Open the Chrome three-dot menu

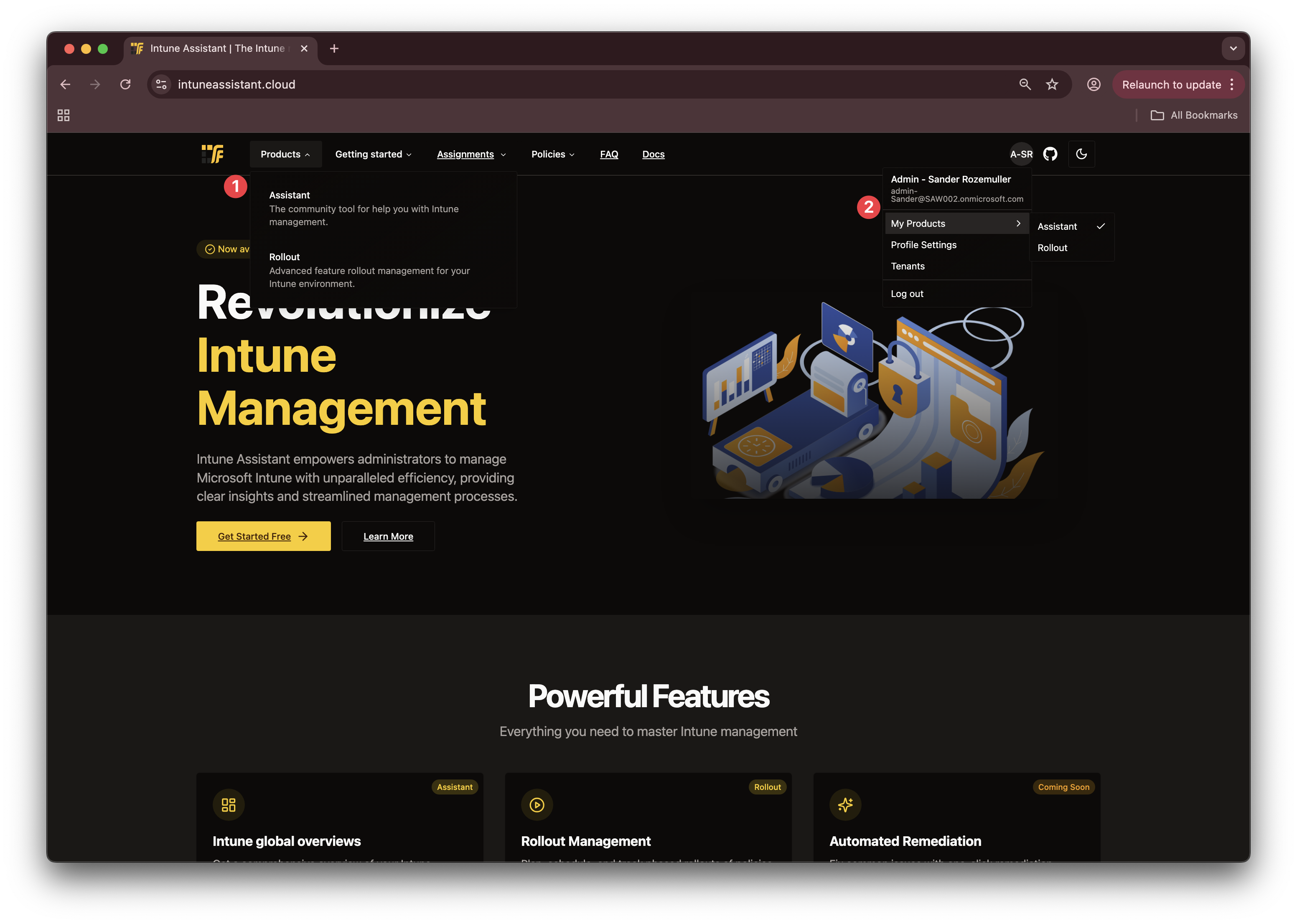tap(1231, 85)
